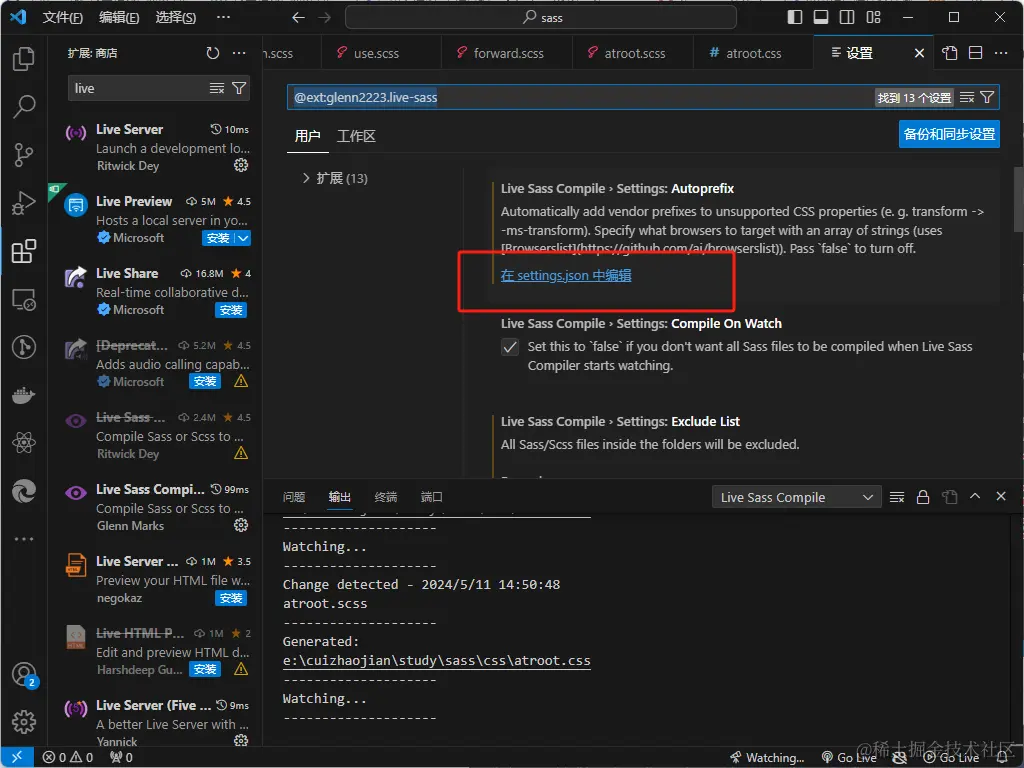Install the Live Share extension
1024x768 pixels.
tap(231, 310)
